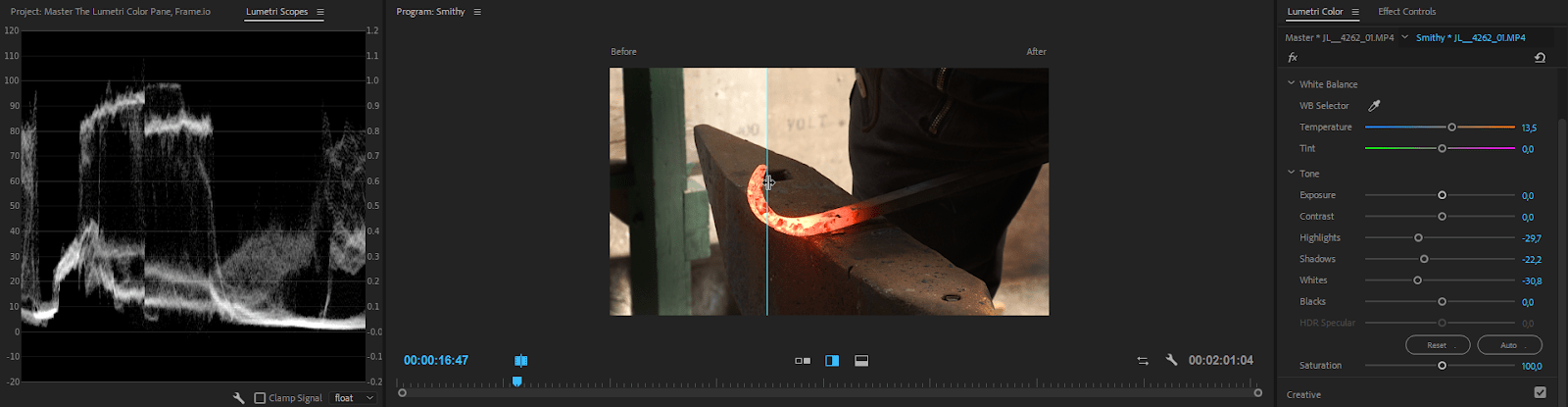
Task: Switch to the Effect Controls tab
Action: (1407, 12)
